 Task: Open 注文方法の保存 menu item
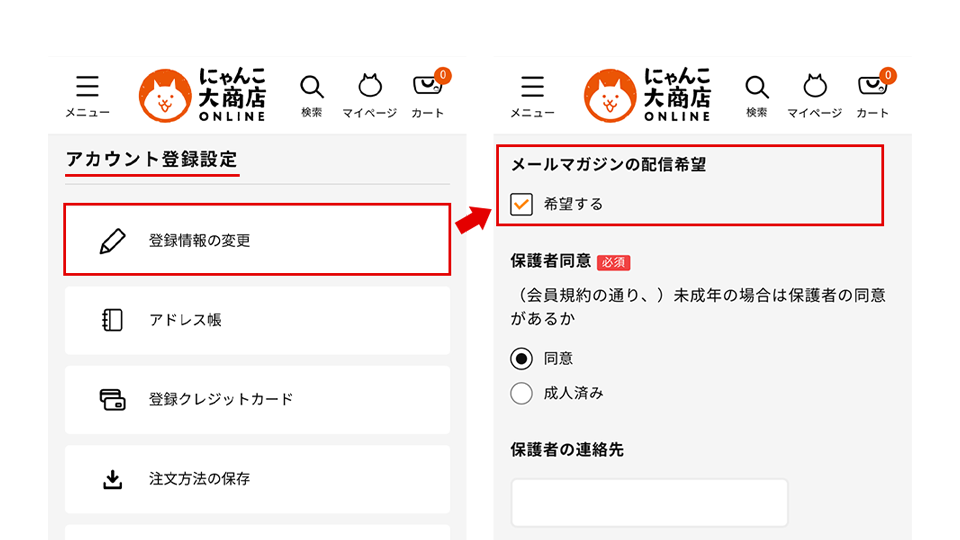coord(257,479)
